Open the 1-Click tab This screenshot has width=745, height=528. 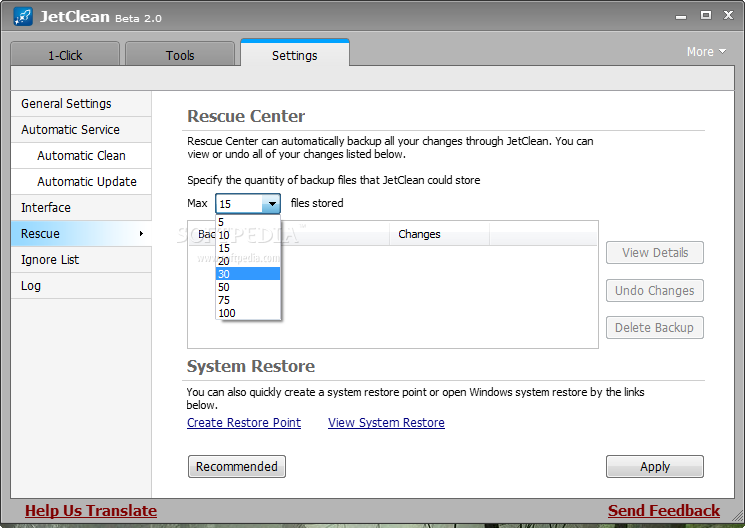click(x=65, y=55)
